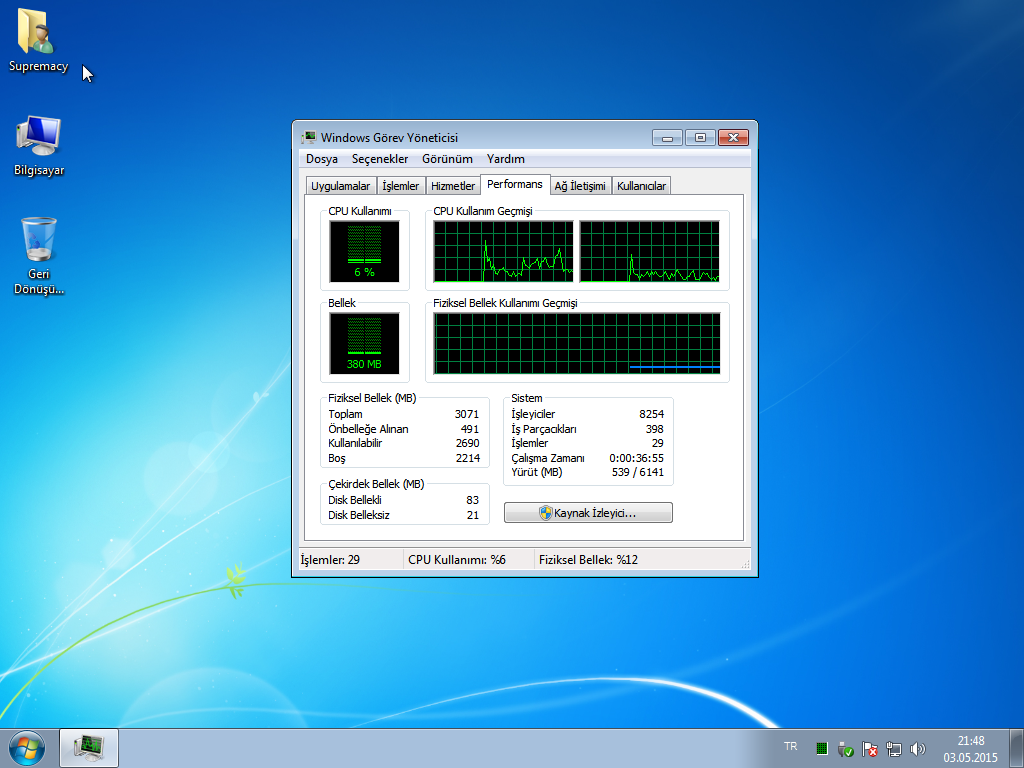This screenshot has width=1024, height=768.
Task: Switch to the Uygulamalar tab
Action: coord(341,186)
